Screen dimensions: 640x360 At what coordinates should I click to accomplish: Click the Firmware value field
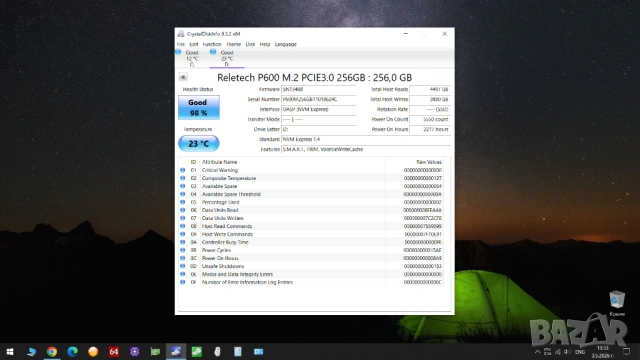coord(319,89)
